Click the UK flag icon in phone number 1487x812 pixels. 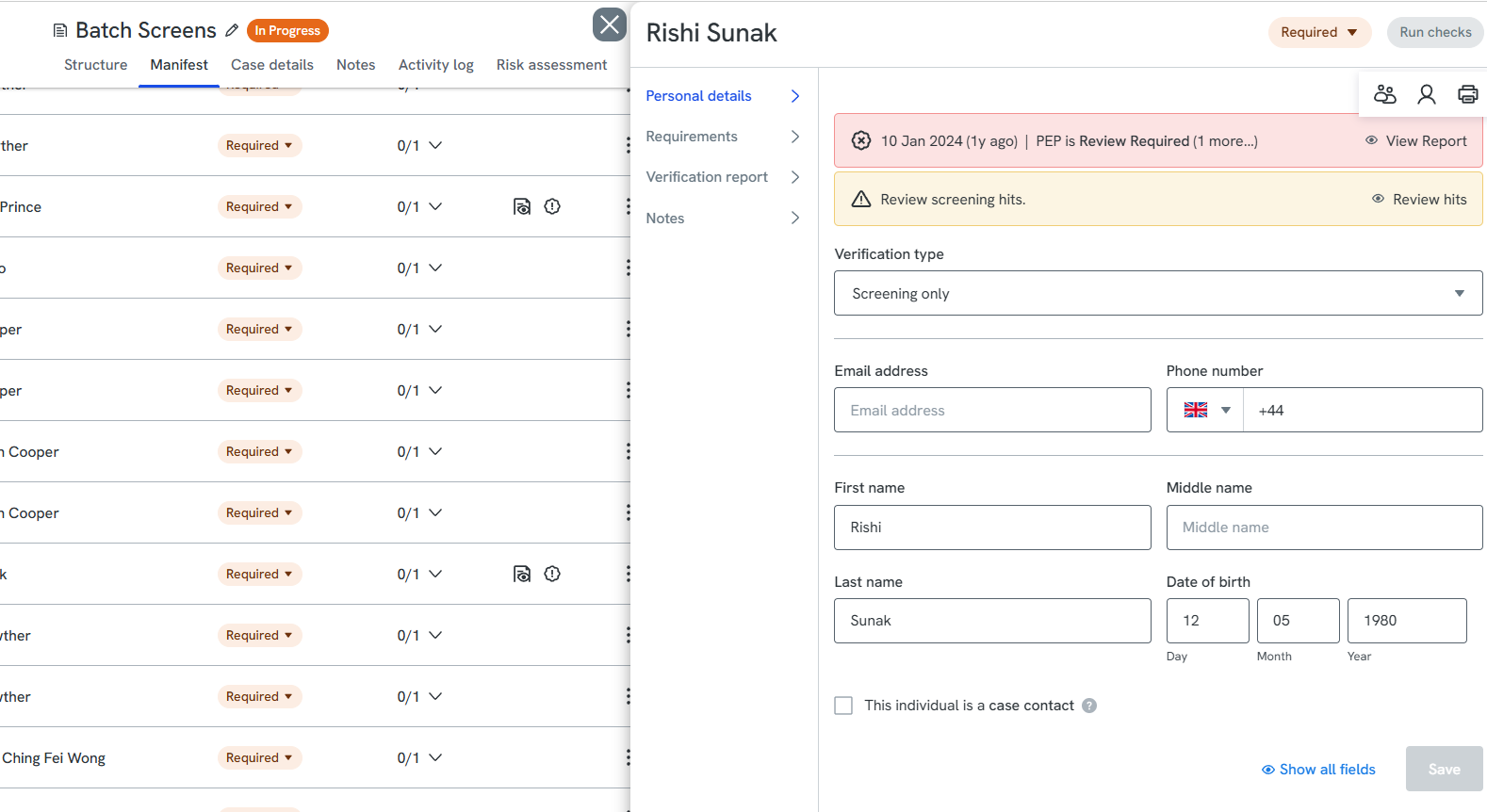click(x=1196, y=410)
